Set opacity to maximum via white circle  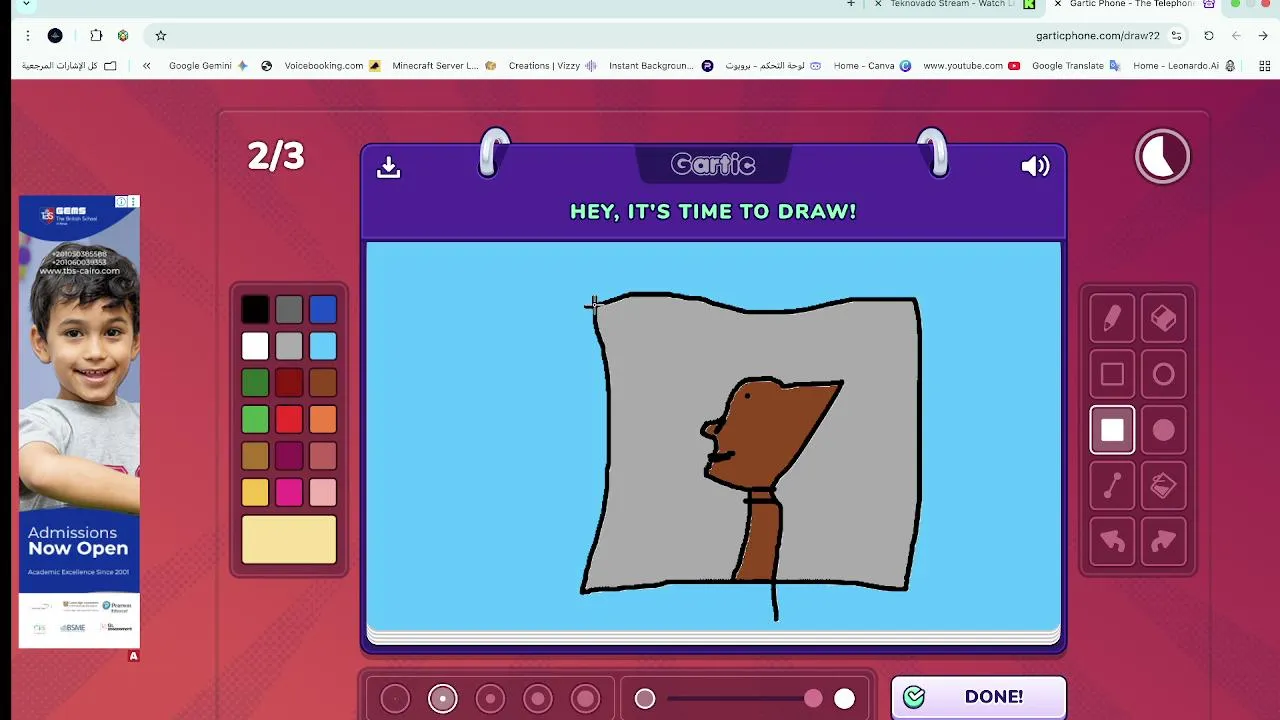tap(845, 699)
